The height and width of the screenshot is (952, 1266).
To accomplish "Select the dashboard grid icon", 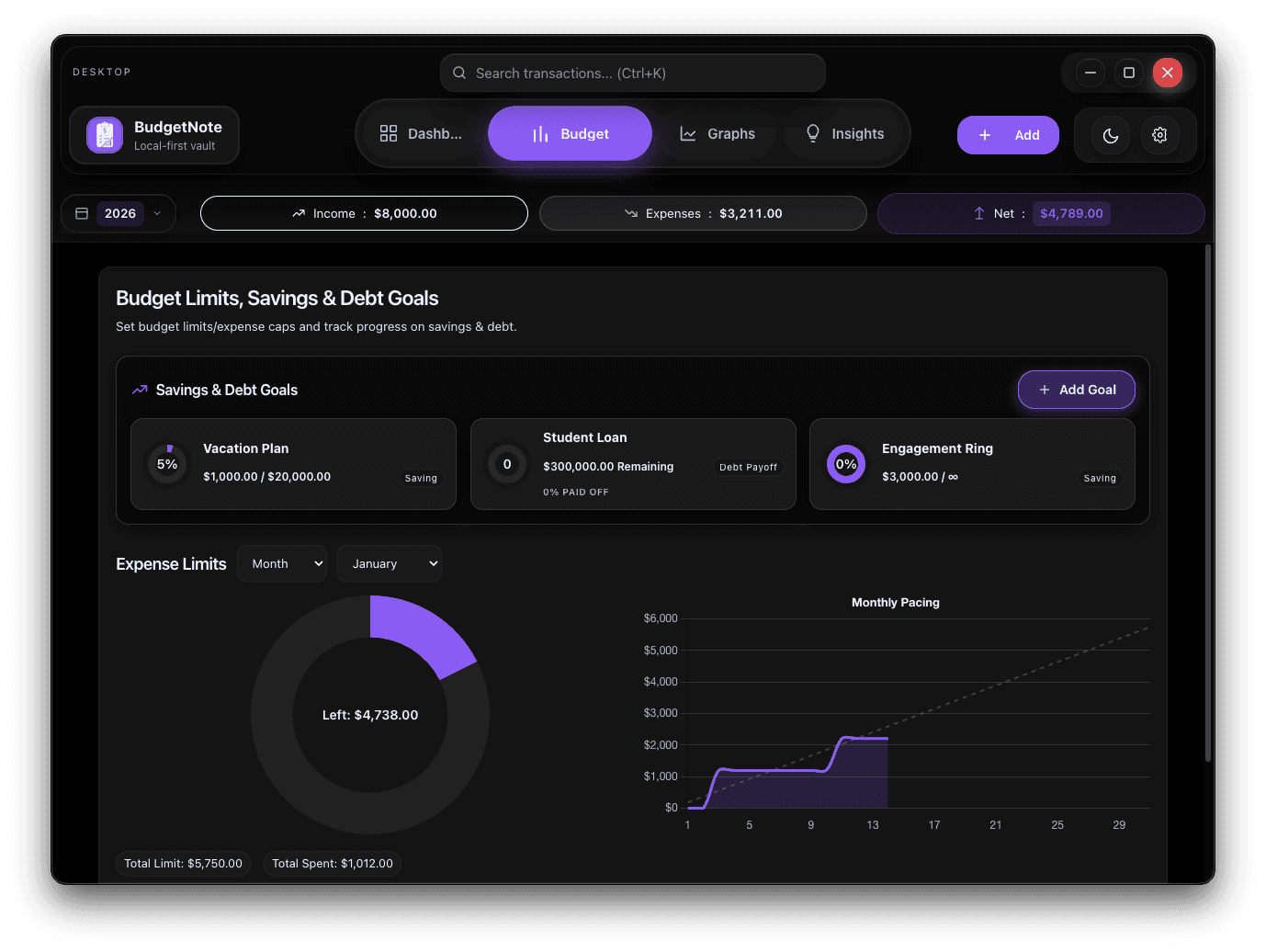I will pos(389,133).
